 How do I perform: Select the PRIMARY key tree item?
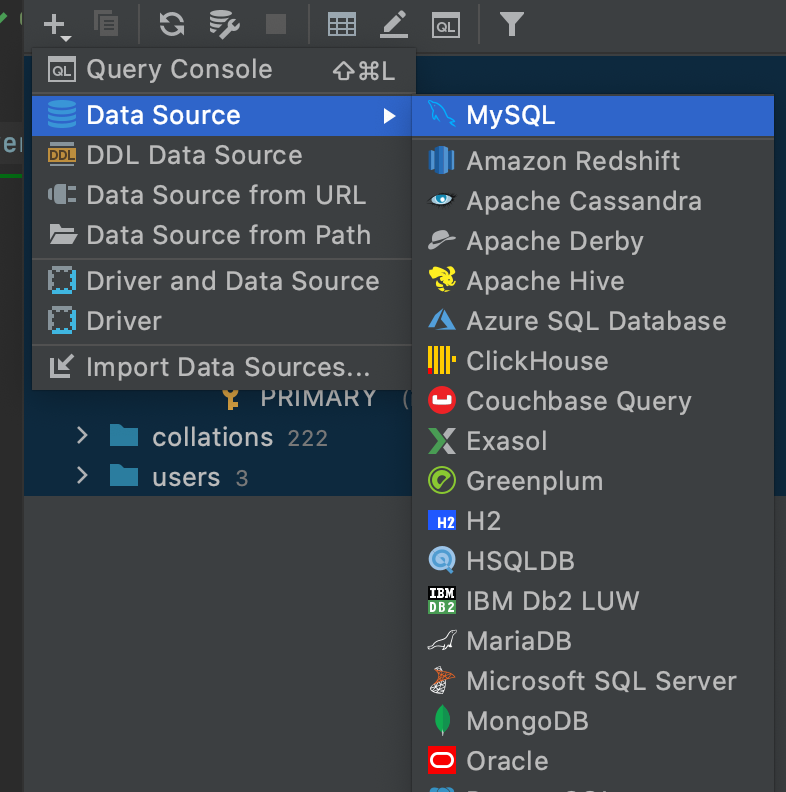point(318,397)
